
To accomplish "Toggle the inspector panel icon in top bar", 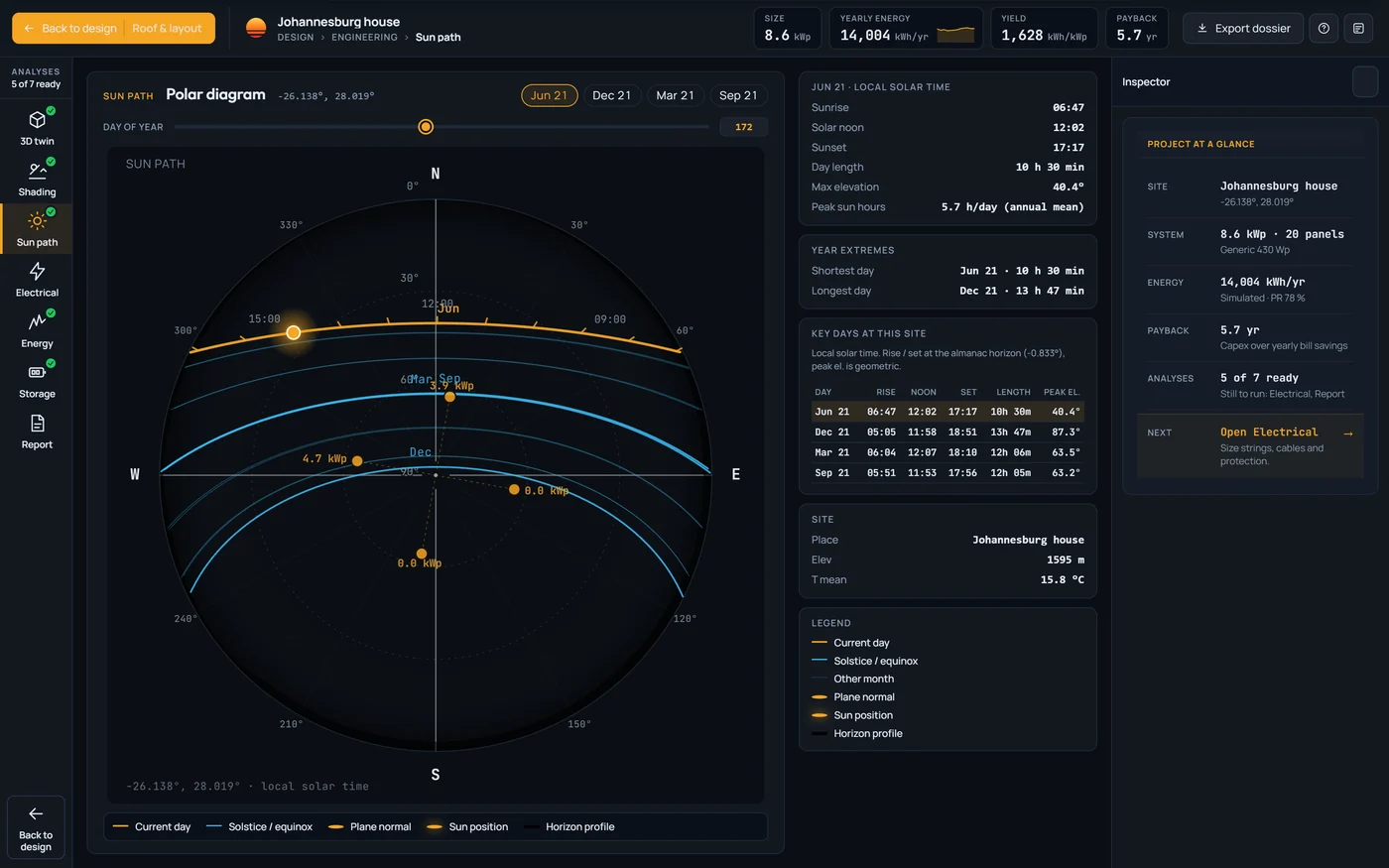I will pyautogui.click(x=1359, y=29).
